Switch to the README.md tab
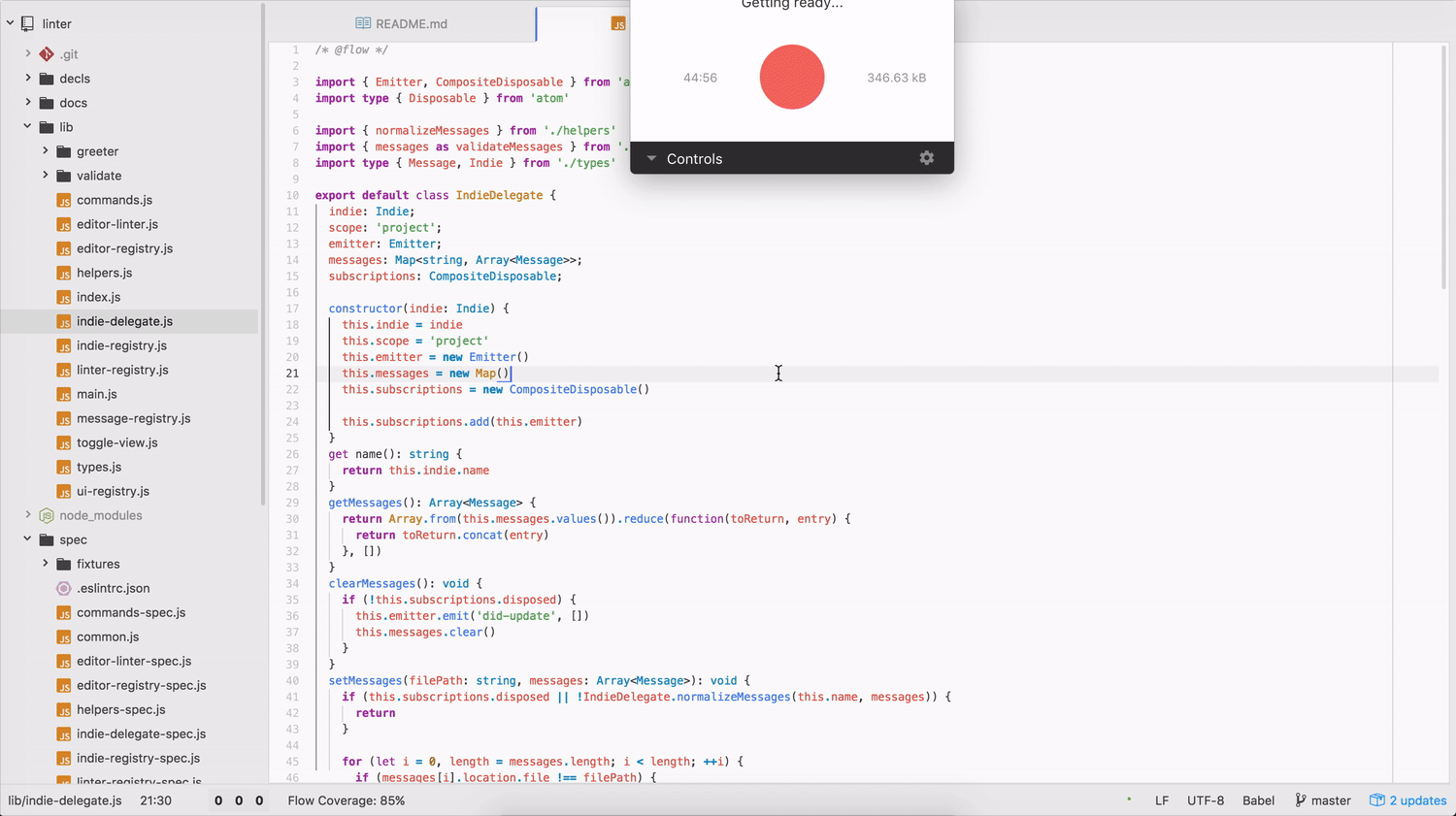 point(401,23)
